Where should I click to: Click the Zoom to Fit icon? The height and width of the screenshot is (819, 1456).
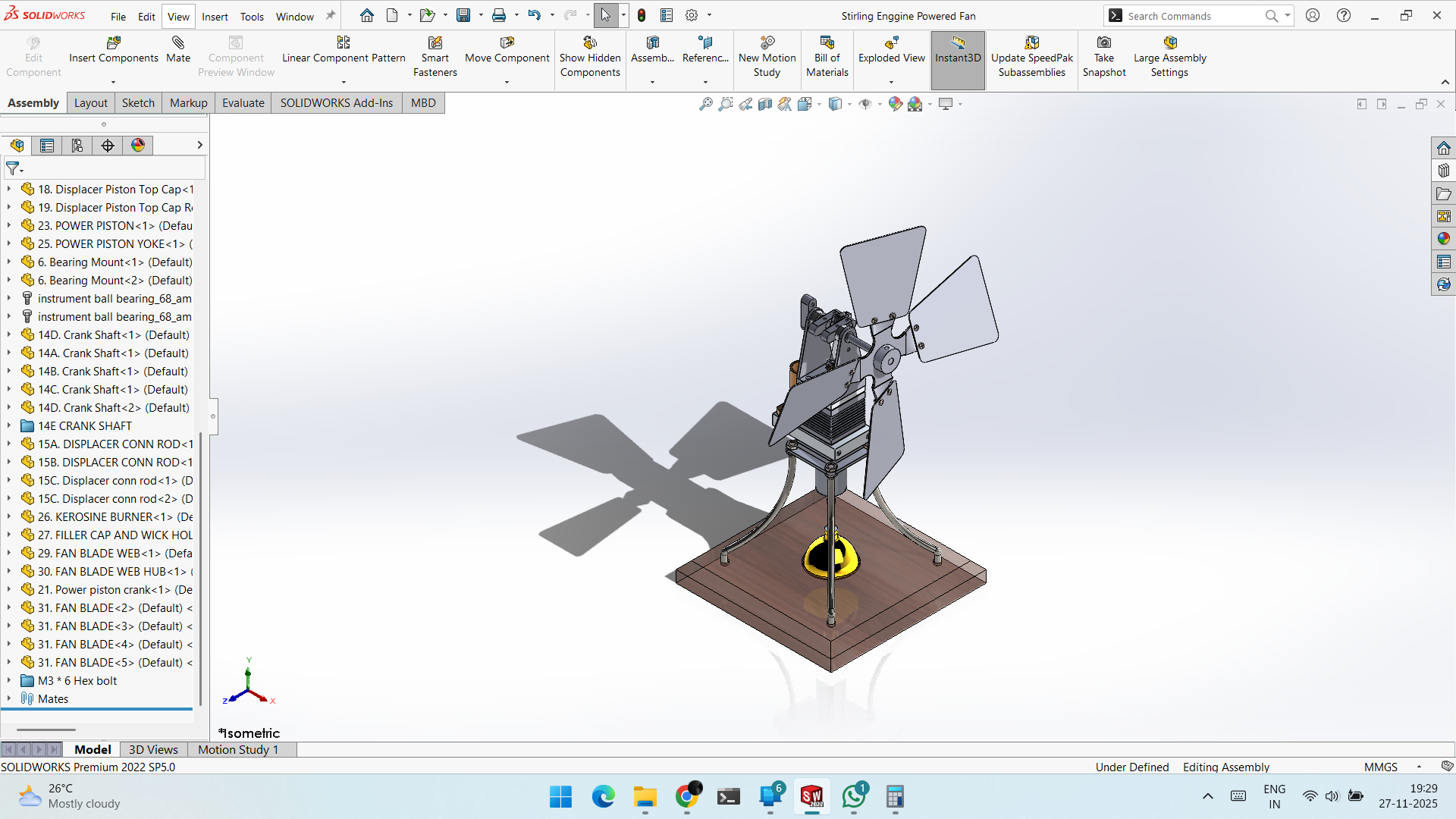pos(705,104)
